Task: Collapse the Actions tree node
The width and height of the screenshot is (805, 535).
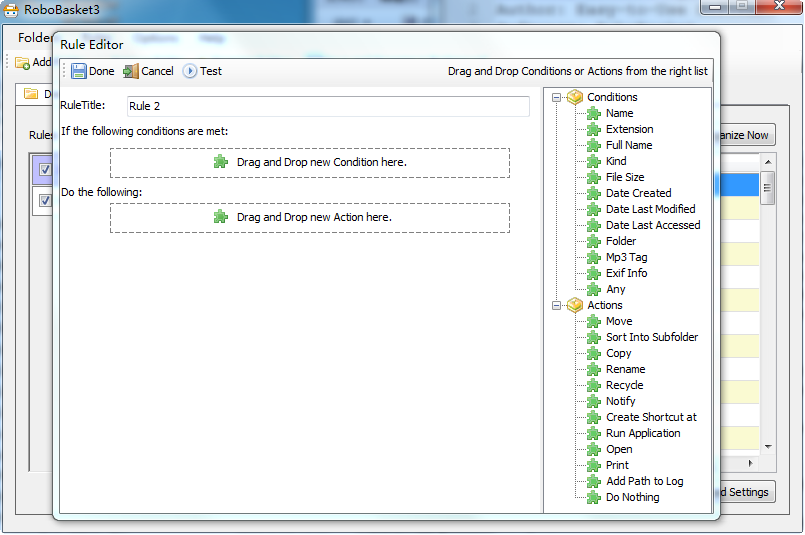Action: (x=557, y=306)
